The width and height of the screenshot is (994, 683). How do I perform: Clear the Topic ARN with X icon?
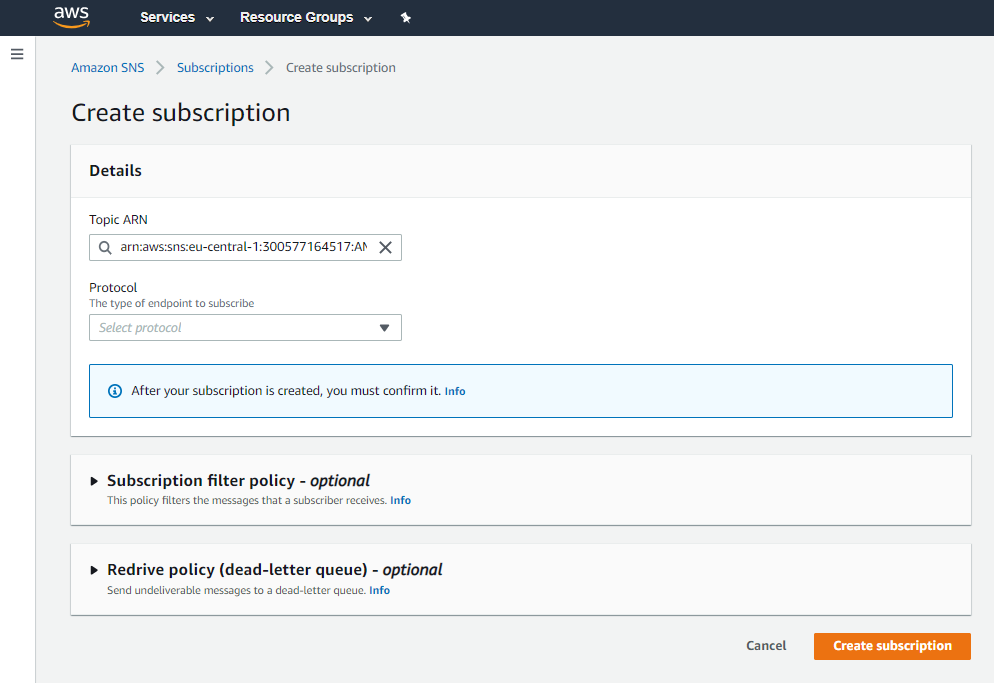[x=385, y=248]
